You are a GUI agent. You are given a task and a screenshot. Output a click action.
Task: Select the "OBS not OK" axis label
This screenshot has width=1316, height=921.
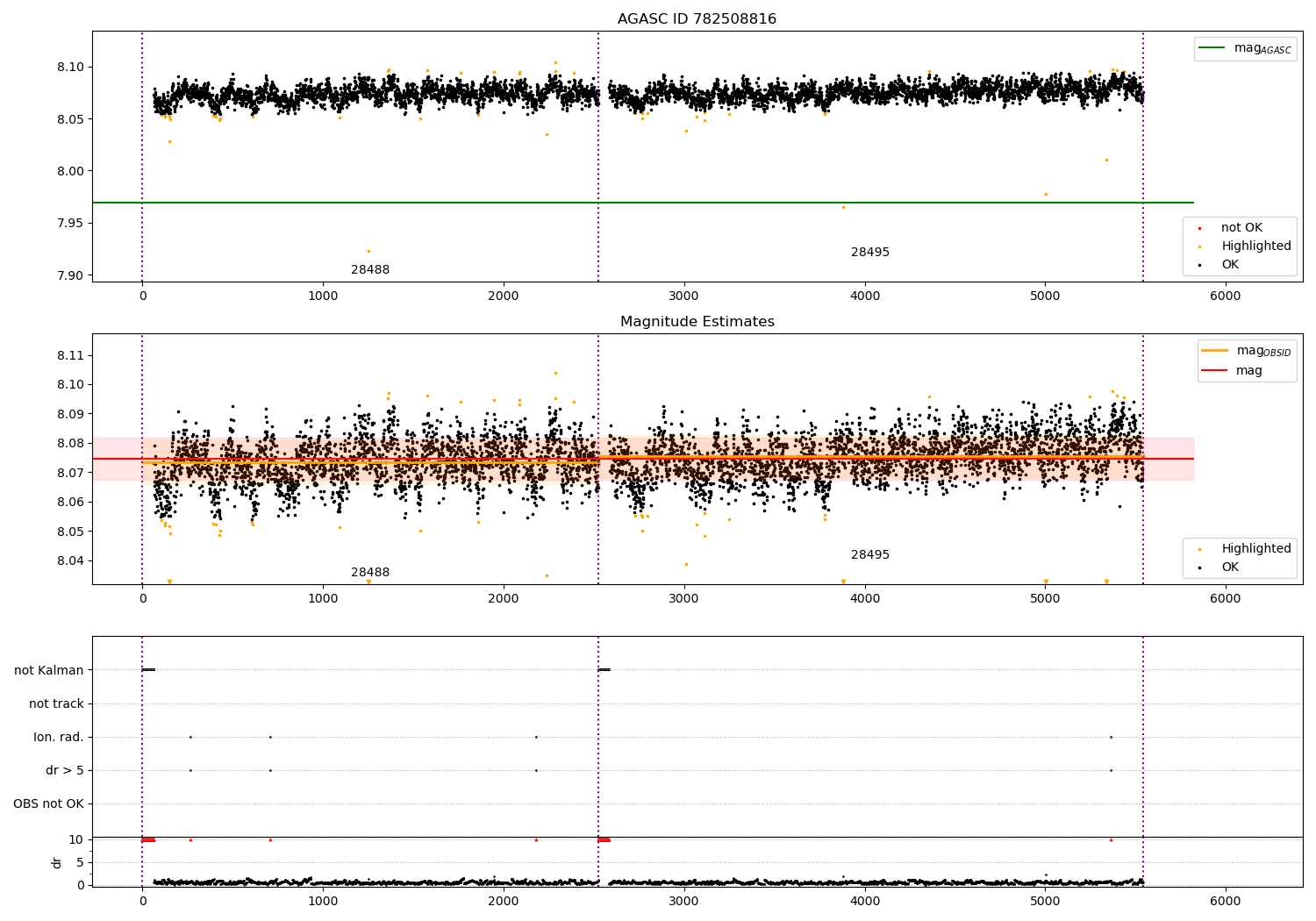pyautogui.click(x=49, y=803)
